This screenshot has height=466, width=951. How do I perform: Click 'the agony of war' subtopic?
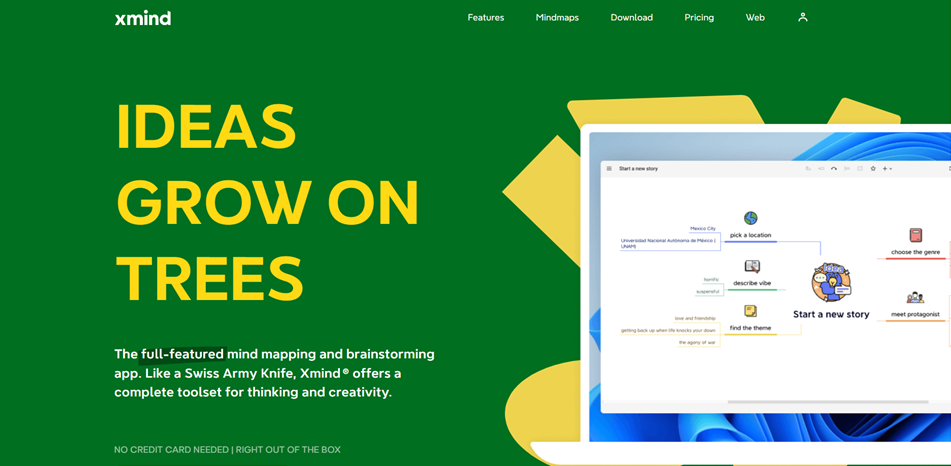click(x=697, y=343)
